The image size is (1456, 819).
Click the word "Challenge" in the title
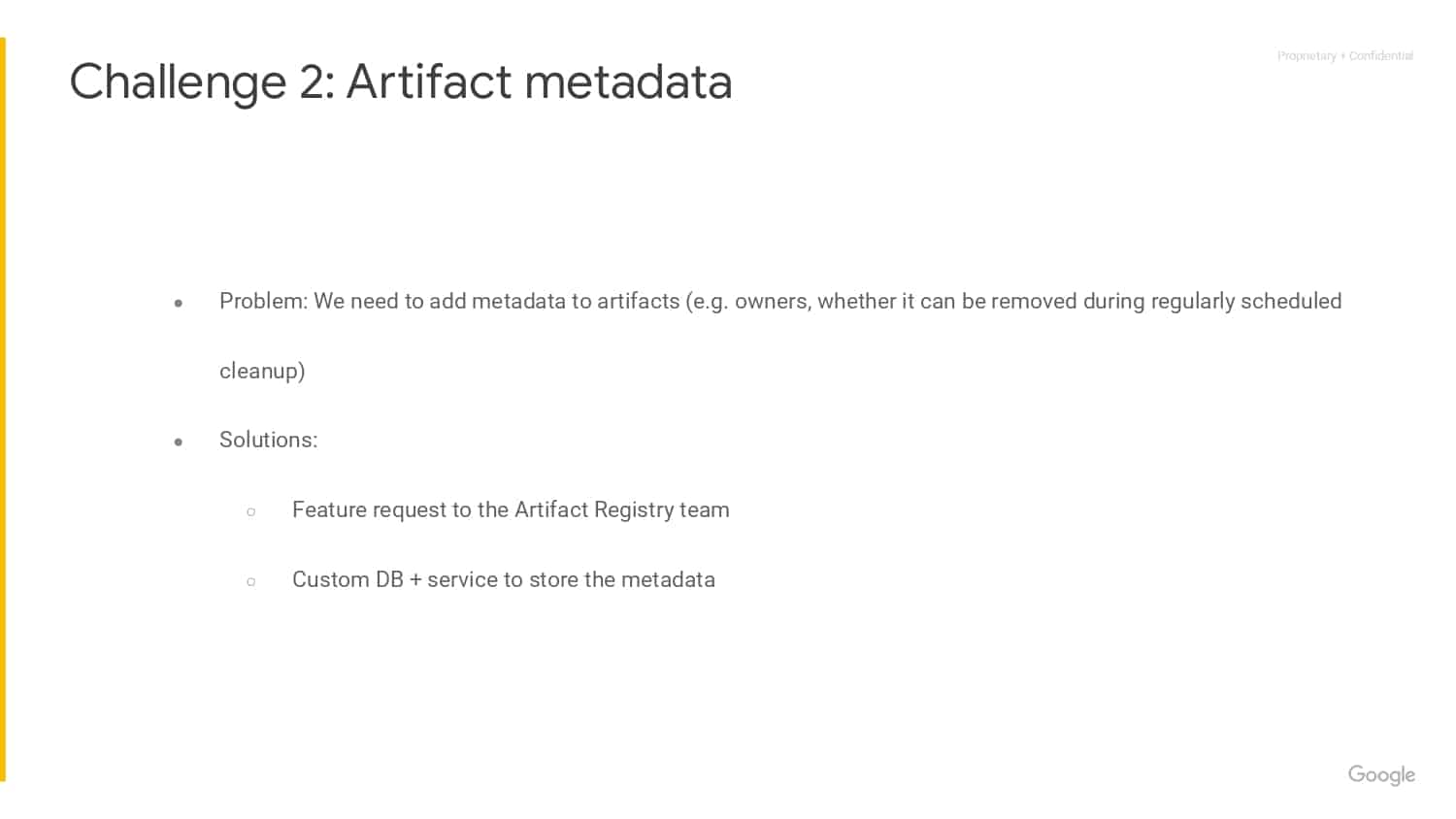[178, 82]
